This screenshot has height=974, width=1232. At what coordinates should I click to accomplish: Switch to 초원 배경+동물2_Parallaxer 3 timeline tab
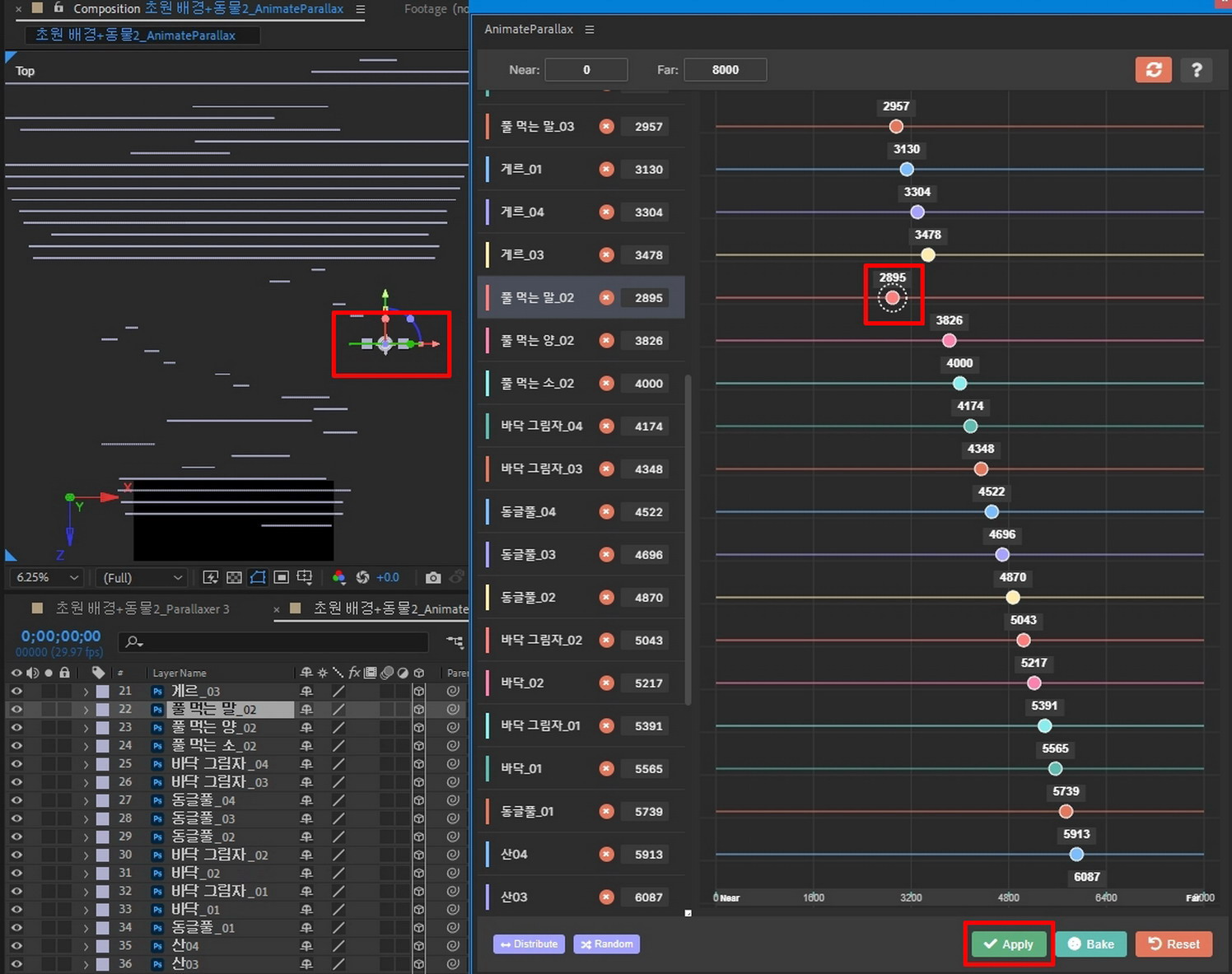(x=142, y=609)
